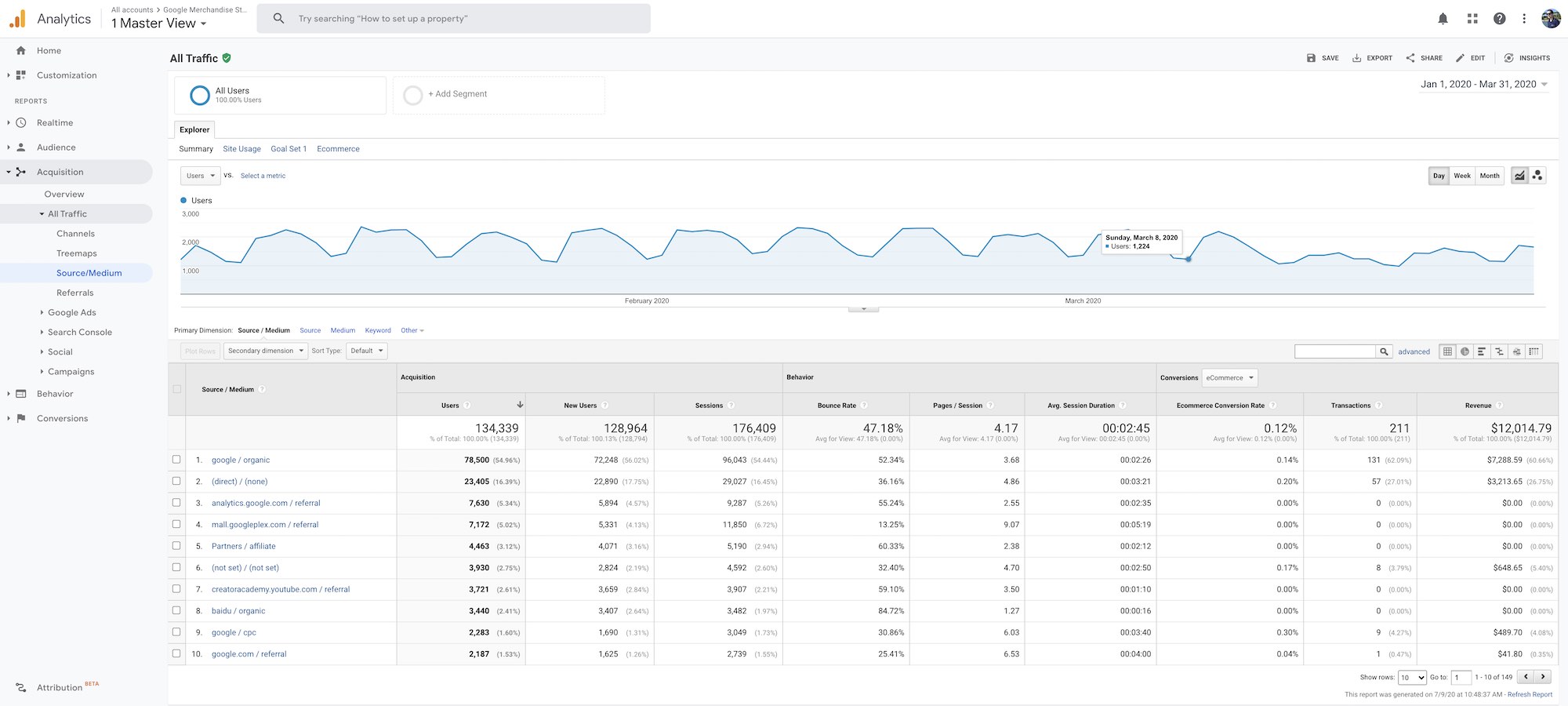Image resolution: width=1568 pixels, height=706 pixels.
Task: Open the Google apps grid icon
Action: coord(1472,19)
